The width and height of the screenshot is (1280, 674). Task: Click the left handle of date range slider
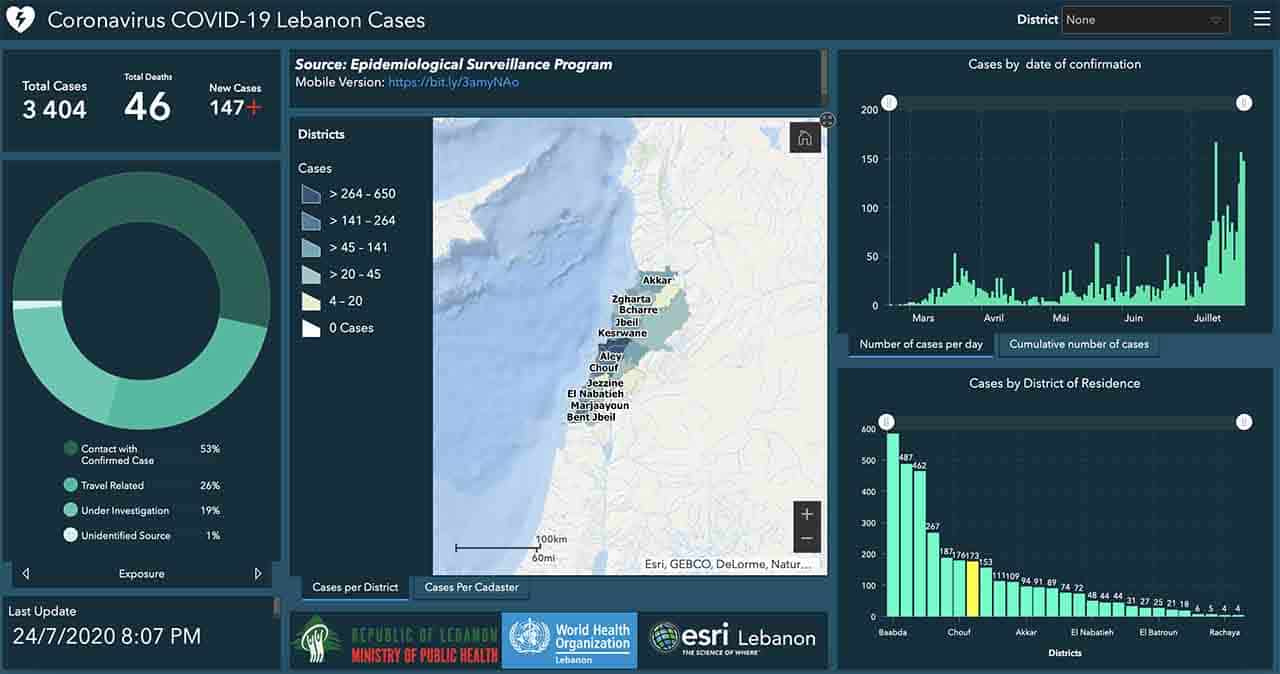pyautogui.click(x=889, y=103)
